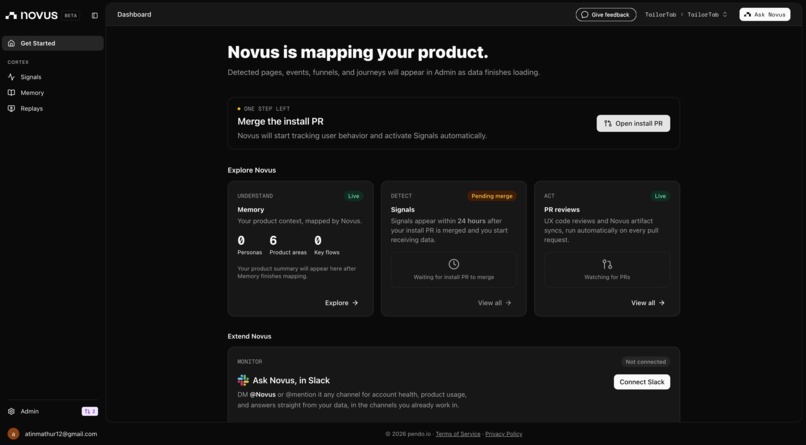This screenshot has width=806, height=445.
Task: Click the Get Started home icon
Action: coord(11,43)
